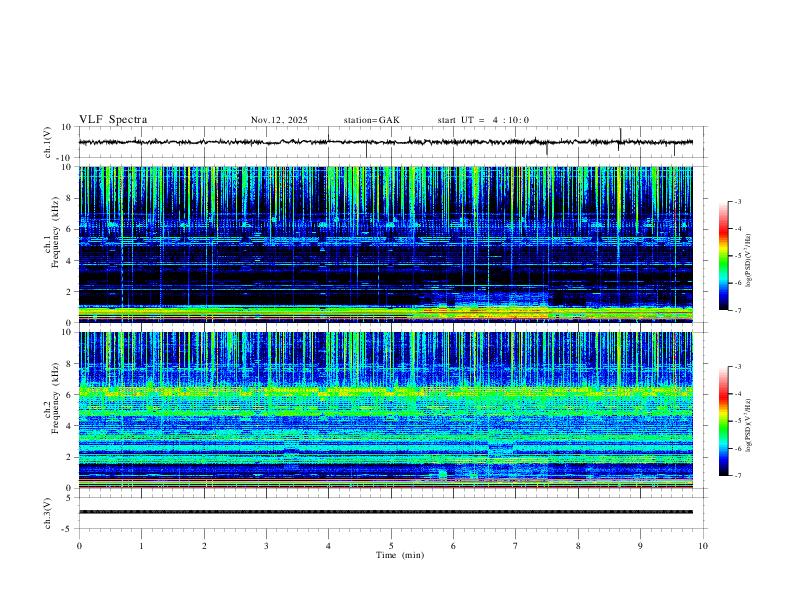Screen dimensions: 792x612
Task: Click time-axis tick label "9"
Action: coord(640,546)
